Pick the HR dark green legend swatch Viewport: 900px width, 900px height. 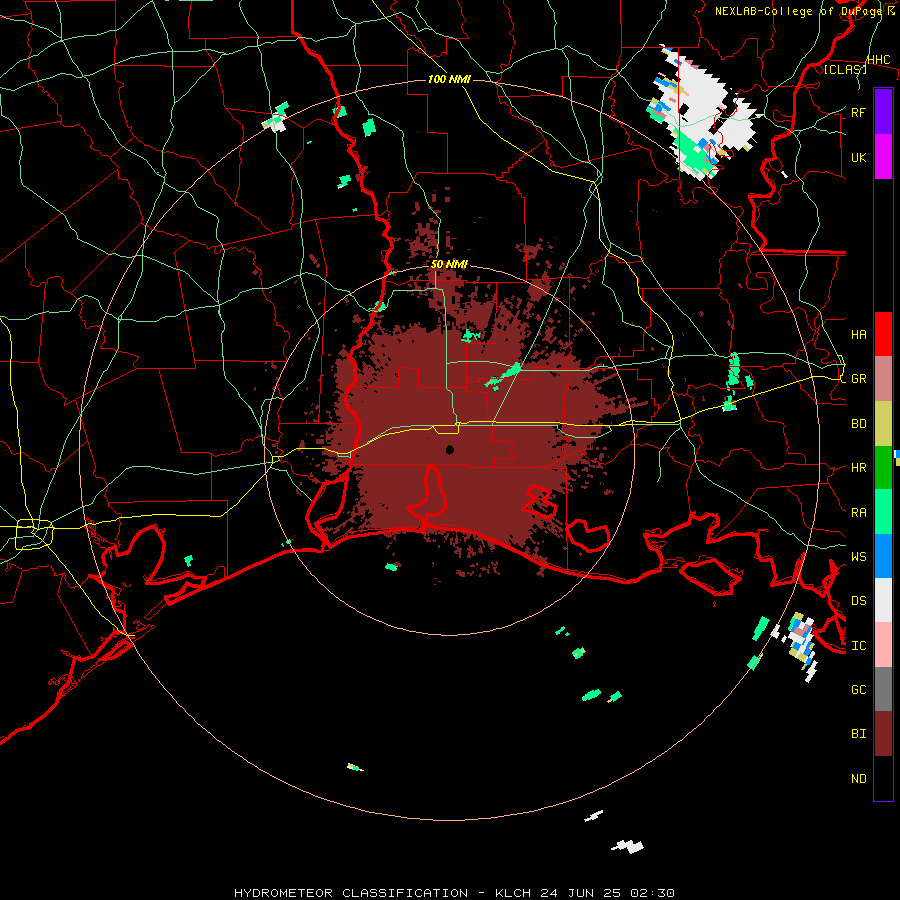(x=883, y=467)
